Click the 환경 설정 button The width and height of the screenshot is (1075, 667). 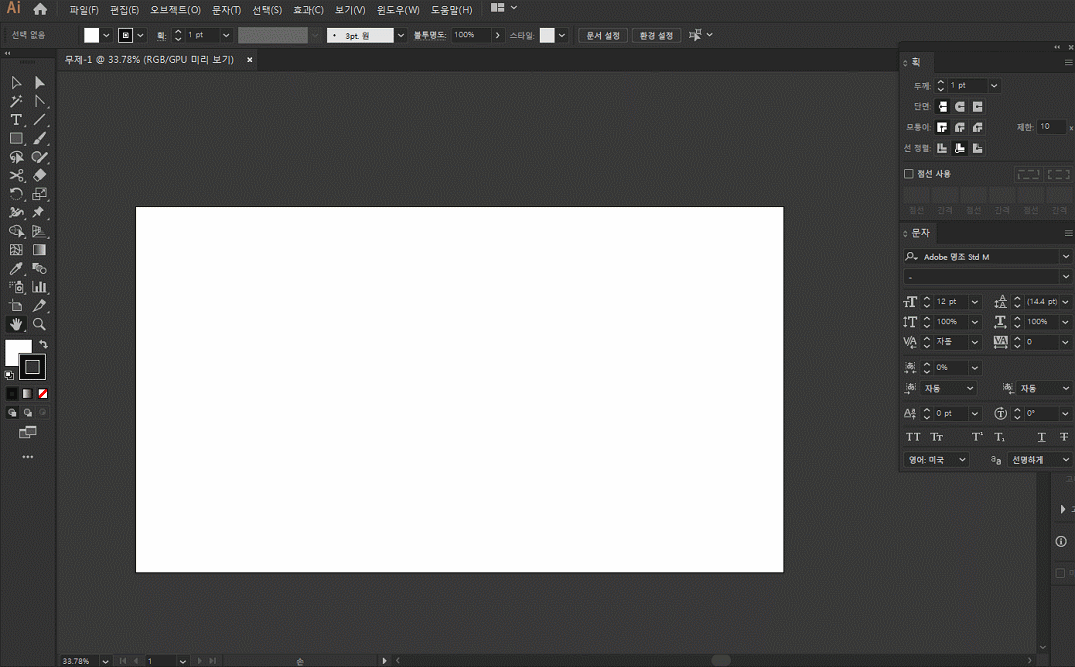pyautogui.click(x=656, y=35)
